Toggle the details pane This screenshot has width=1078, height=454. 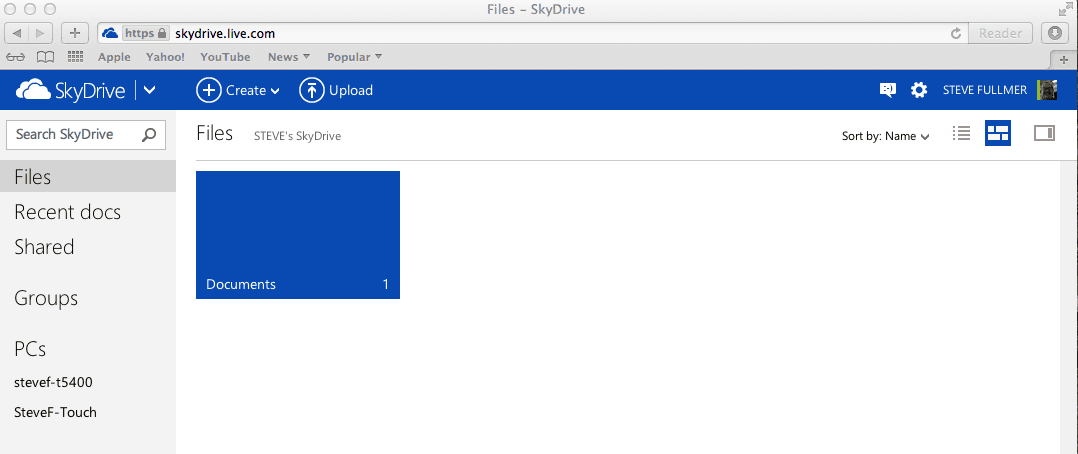(1044, 133)
